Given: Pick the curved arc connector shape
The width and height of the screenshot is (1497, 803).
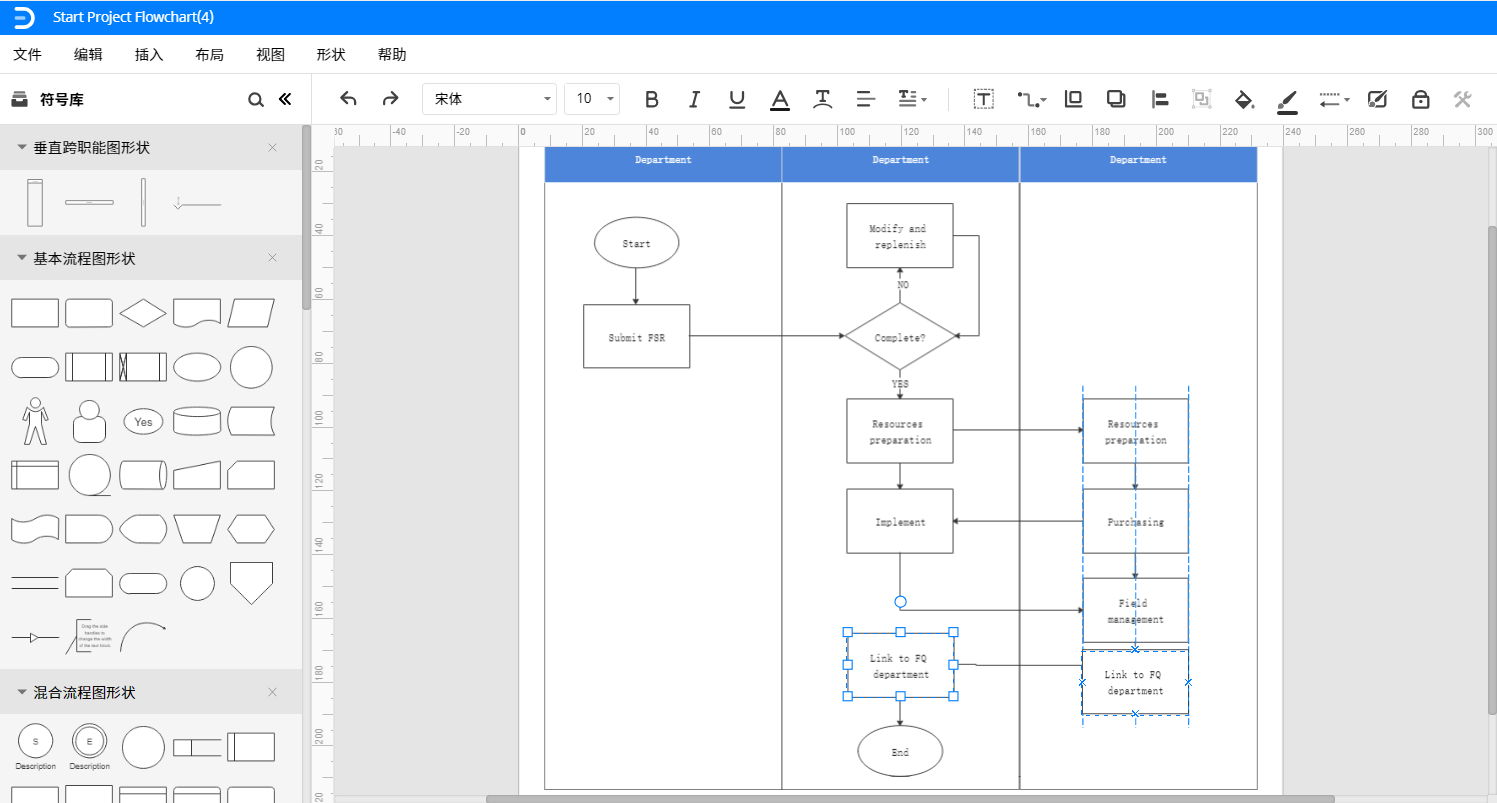Looking at the screenshot, I should (x=143, y=637).
